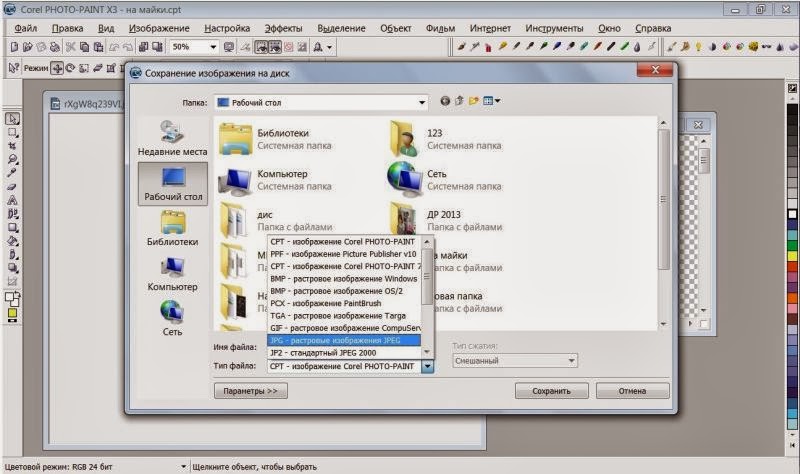Toggle the second marquee visibility button
Viewport: 800px width, 474px height.
pyautogui.click(x=275, y=47)
